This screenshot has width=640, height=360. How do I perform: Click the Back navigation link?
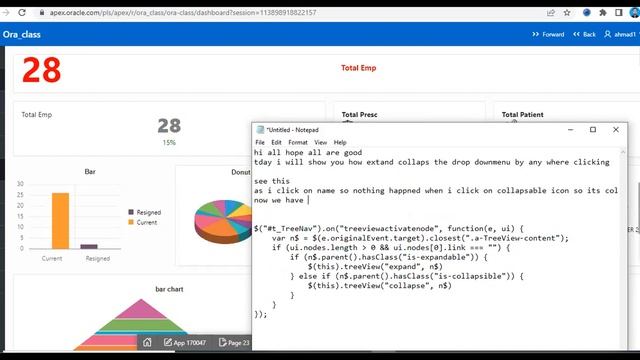click(584, 35)
